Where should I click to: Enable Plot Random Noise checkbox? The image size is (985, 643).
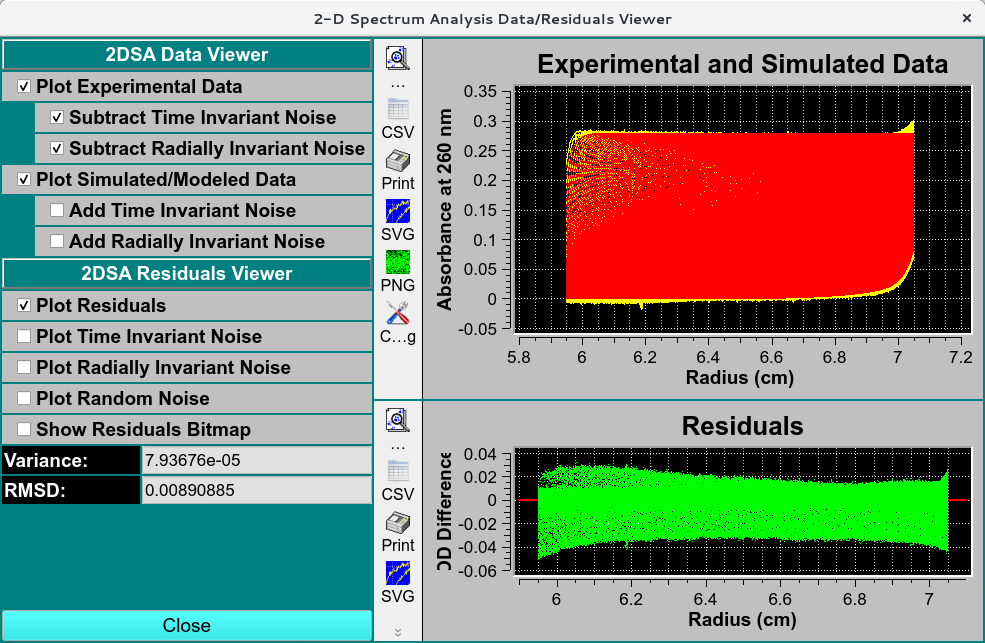point(24,398)
